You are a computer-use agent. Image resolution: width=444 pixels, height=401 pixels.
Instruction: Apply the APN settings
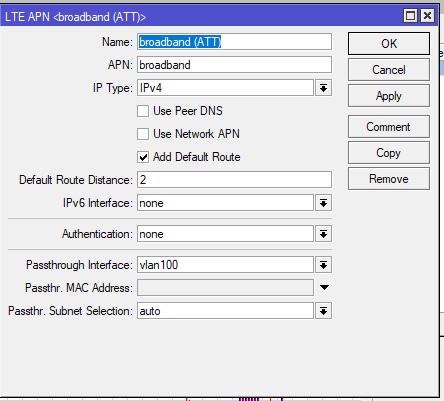click(x=389, y=96)
